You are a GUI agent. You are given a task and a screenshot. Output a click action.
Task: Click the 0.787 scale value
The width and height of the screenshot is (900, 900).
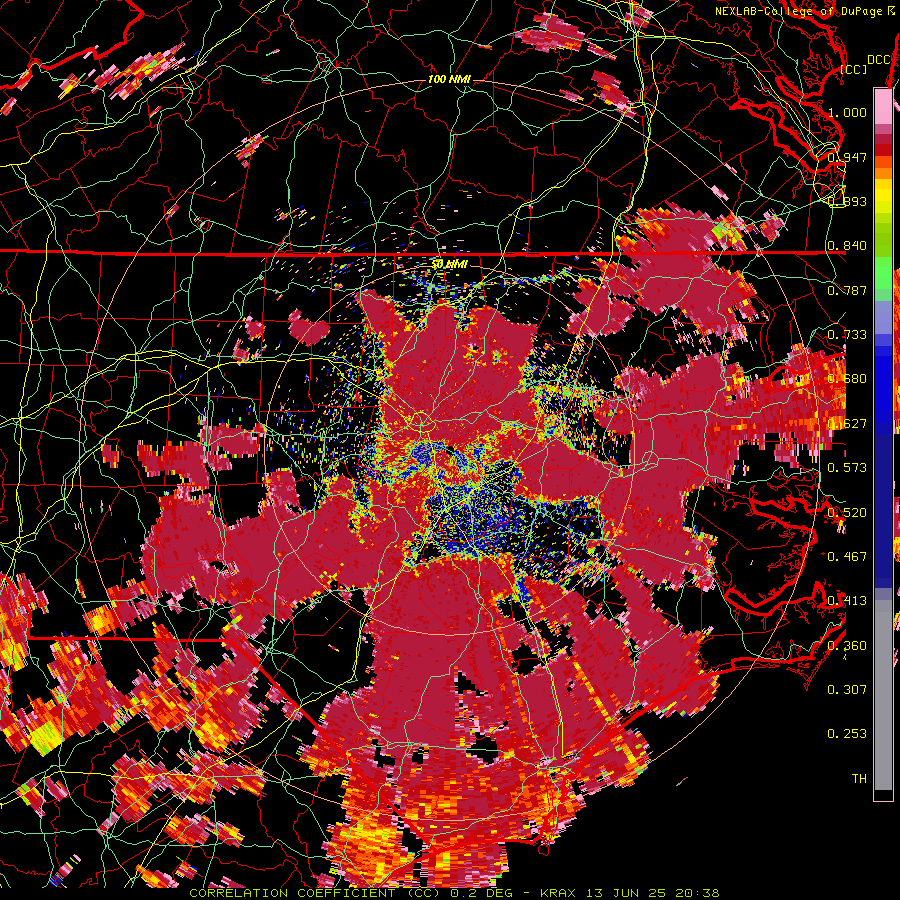click(847, 290)
